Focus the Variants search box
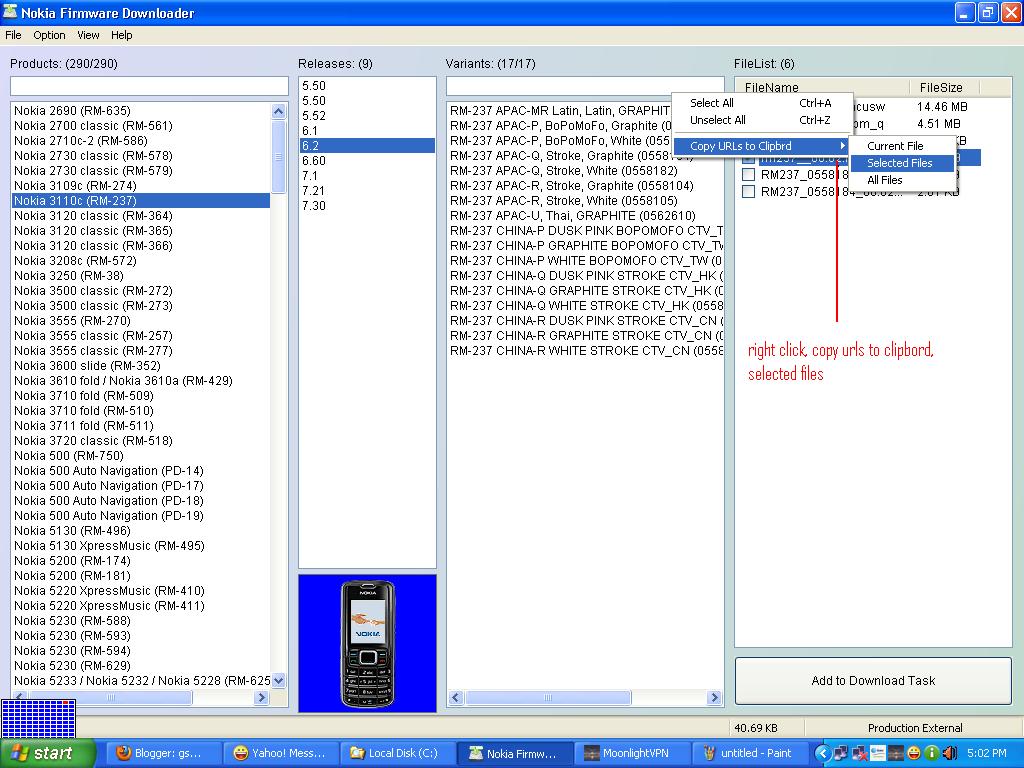The width and height of the screenshot is (1024, 768). (585, 86)
